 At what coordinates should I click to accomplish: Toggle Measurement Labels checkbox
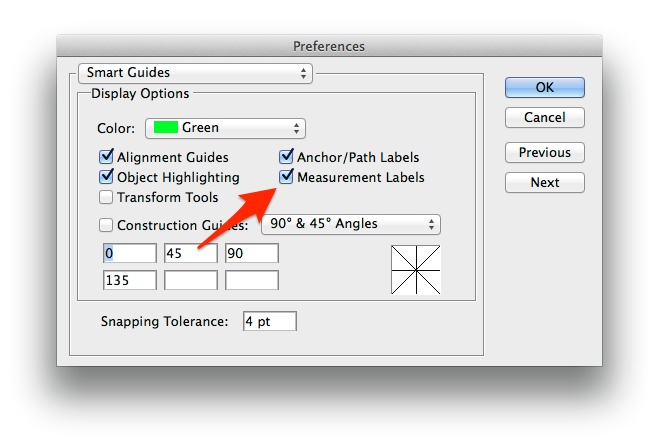(286, 176)
